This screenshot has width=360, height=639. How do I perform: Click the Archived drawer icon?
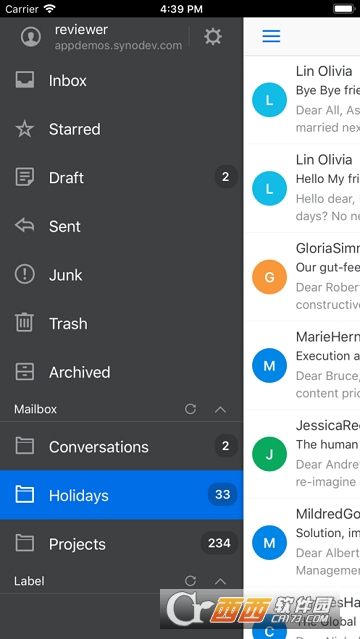coord(25,372)
